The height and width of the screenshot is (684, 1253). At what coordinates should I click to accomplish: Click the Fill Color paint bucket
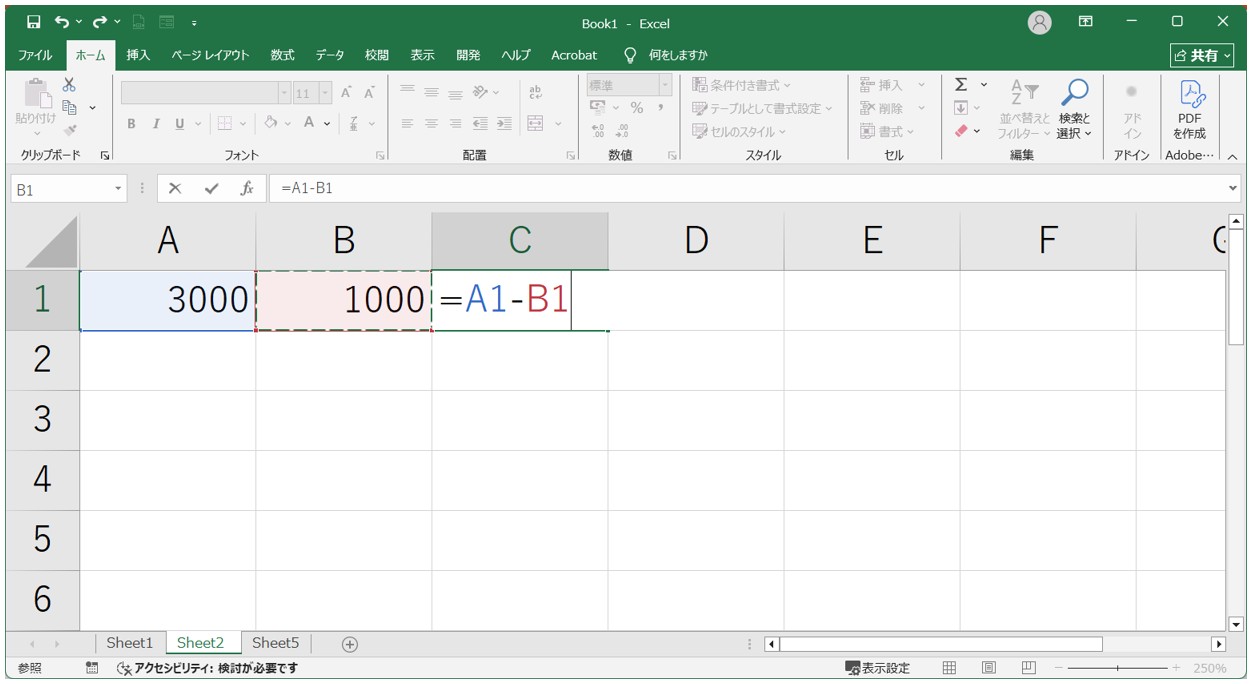coord(270,124)
